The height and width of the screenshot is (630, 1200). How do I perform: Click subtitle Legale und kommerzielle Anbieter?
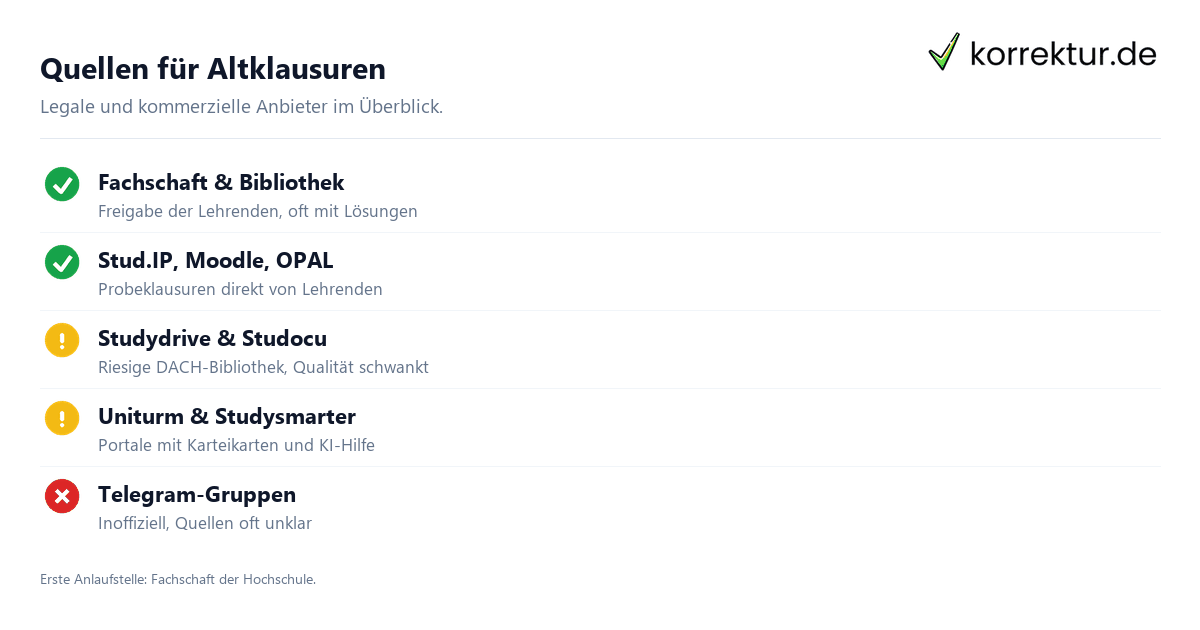[x=241, y=106]
